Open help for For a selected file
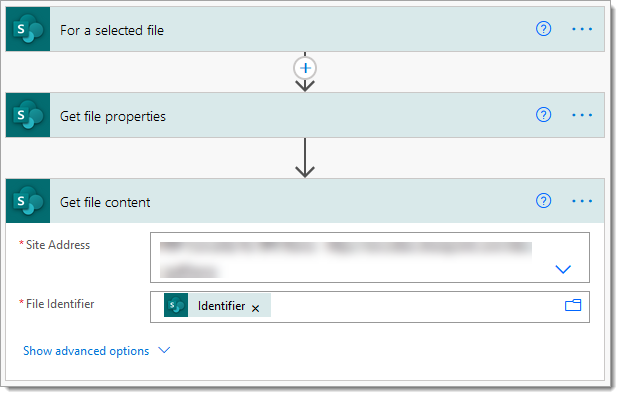Viewport: 621px width, 397px height. click(543, 29)
